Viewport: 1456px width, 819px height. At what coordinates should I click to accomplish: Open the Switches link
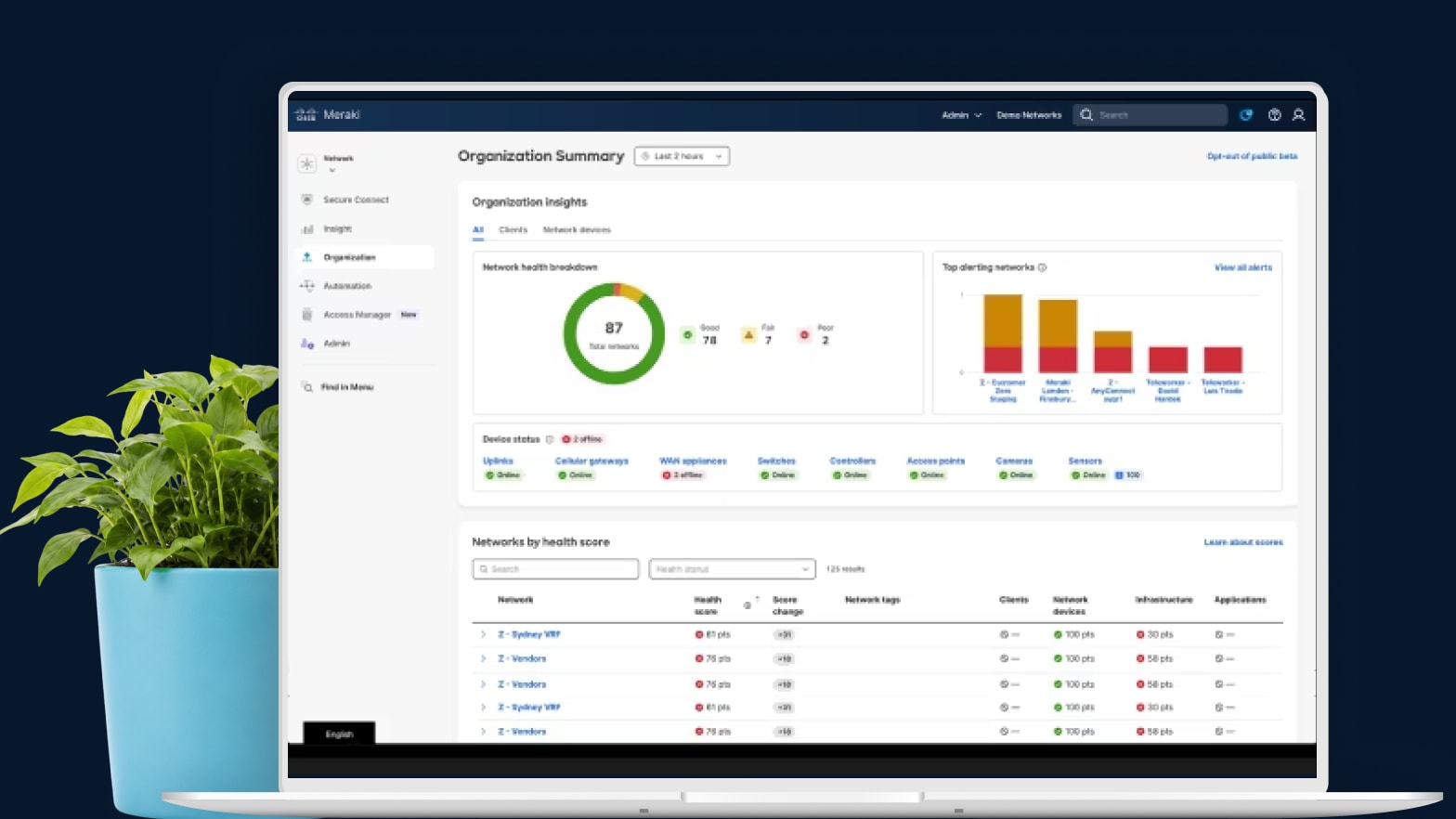pyautogui.click(x=776, y=461)
